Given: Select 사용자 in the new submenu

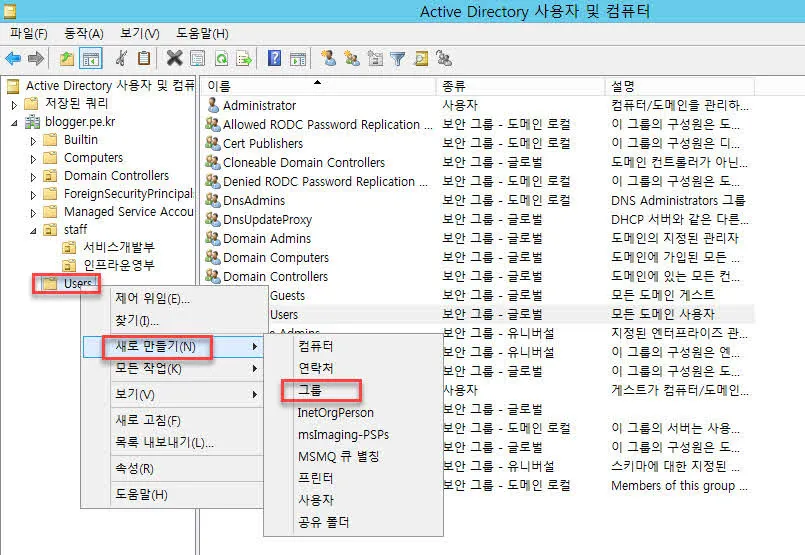Looking at the screenshot, I should 315,500.
